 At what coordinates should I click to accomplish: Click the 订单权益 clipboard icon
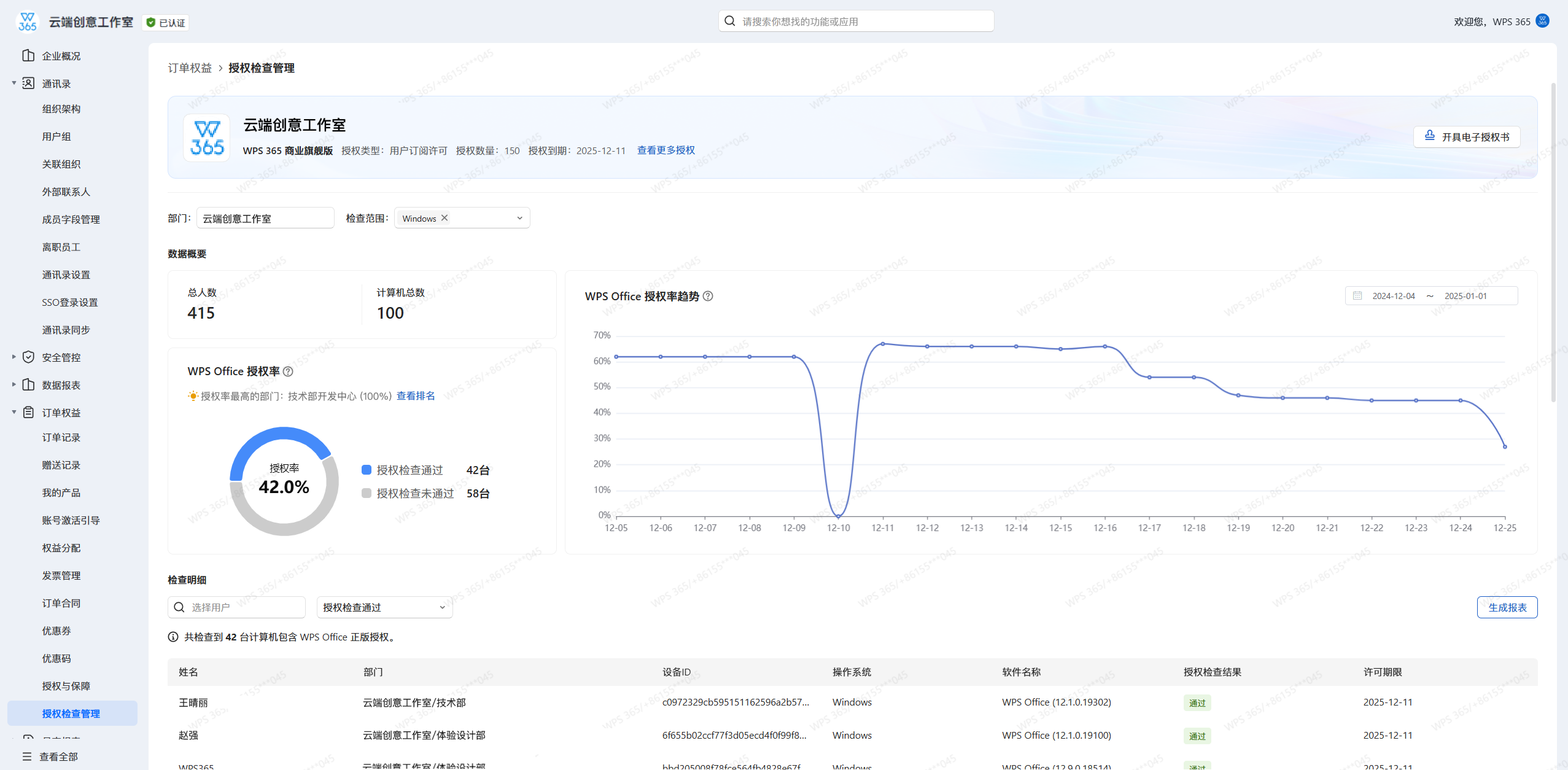pyautogui.click(x=28, y=412)
